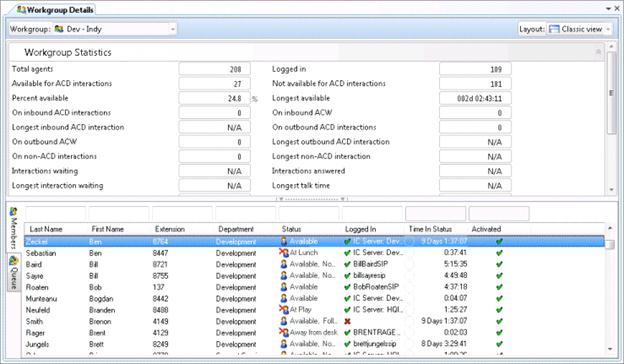The height and width of the screenshot is (364, 624).
Task: Click the At Lunch status icon for Sebastian
Action: click(284, 253)
